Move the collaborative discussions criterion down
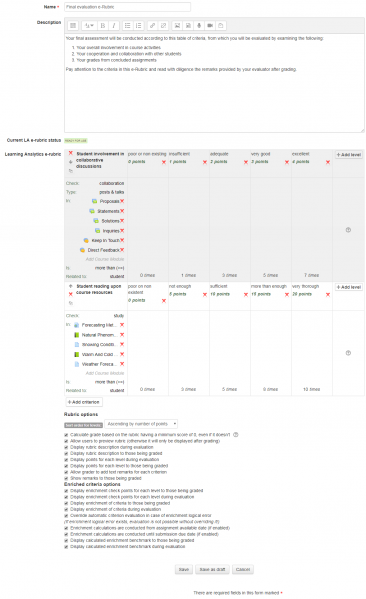The width and height of the screenshot is (366, 599). pyautogui.click(x=71, y=162)
